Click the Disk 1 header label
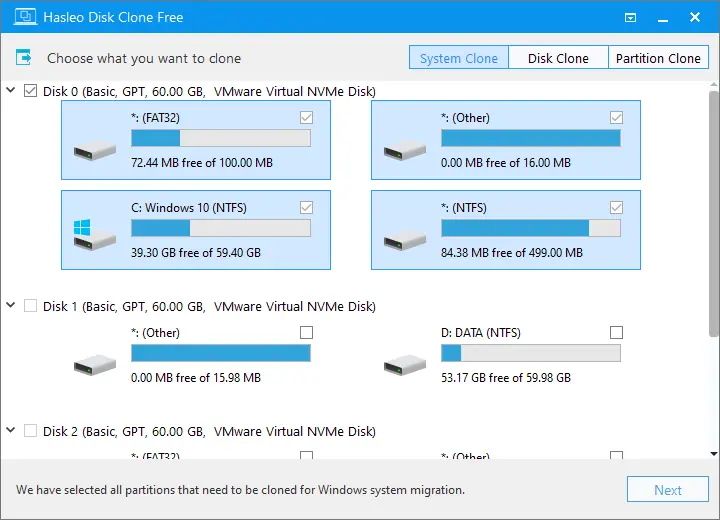720x520 pixels. coord(209,306)
